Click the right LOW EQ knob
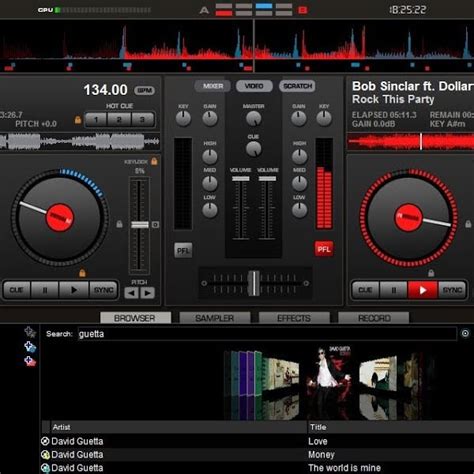 click(299, 210)
